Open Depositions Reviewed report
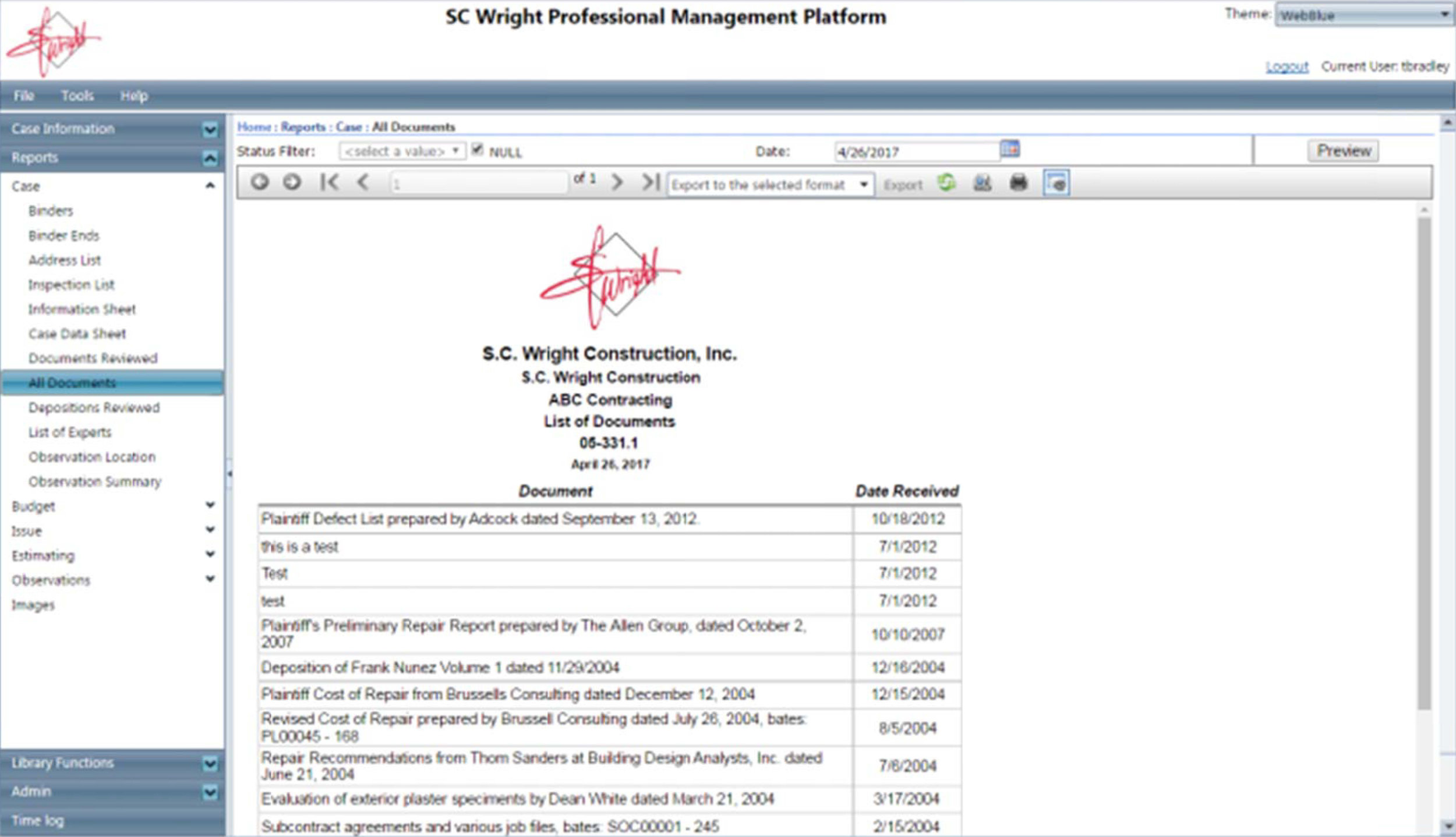This screenshot has height=837, width=1456. (x=94, y=407)
